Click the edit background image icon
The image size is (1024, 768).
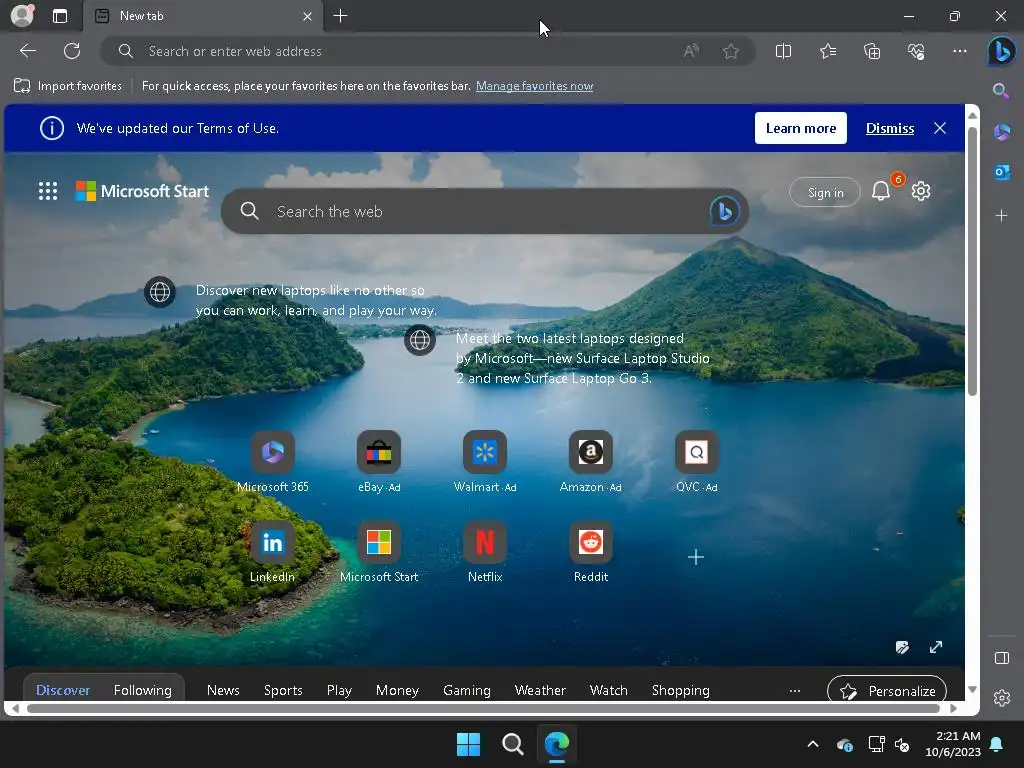click(x=903, y=647)
